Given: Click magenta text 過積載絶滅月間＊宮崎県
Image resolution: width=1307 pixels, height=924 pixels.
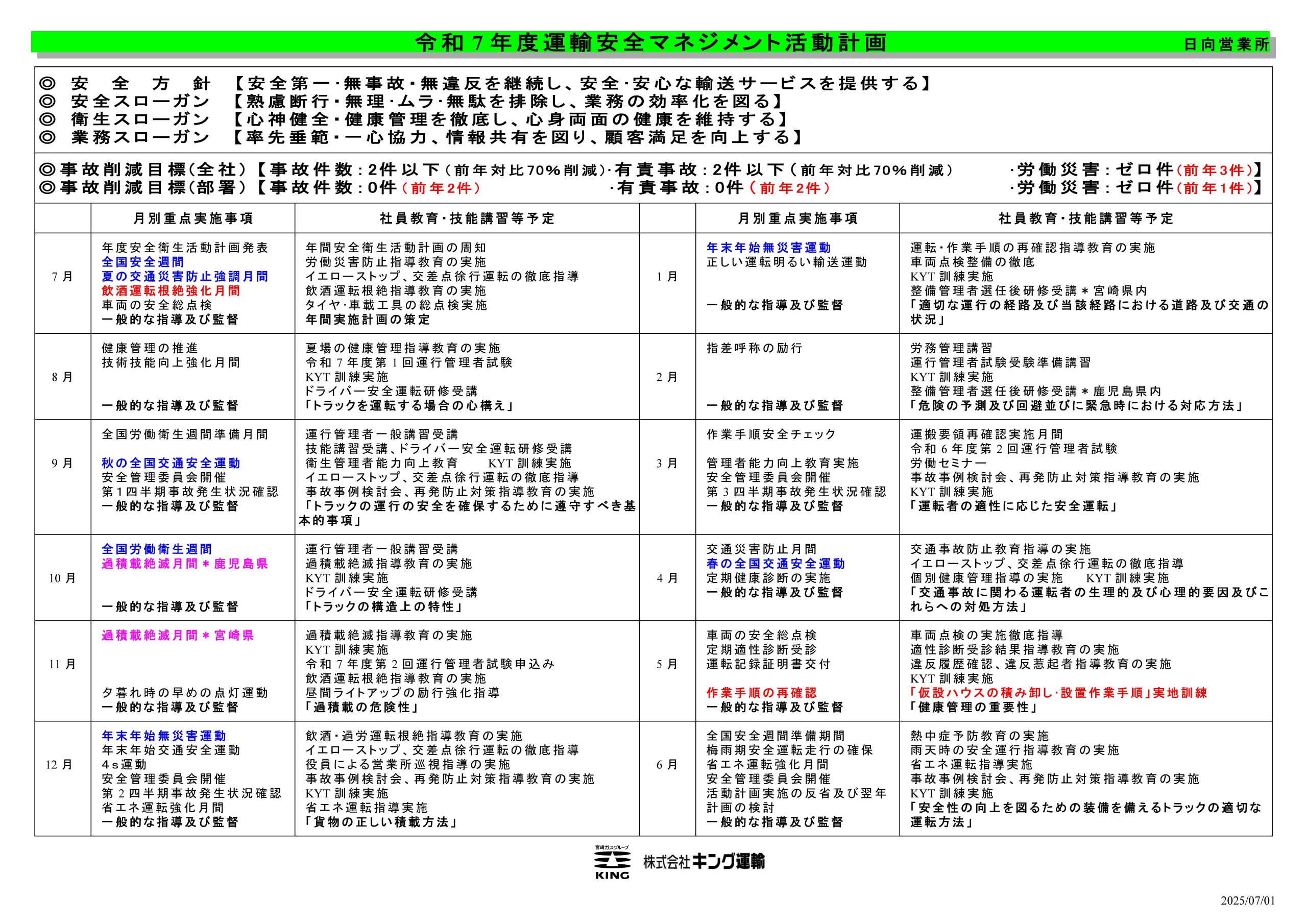Looking at the screenshot, I should click(178, 636).
